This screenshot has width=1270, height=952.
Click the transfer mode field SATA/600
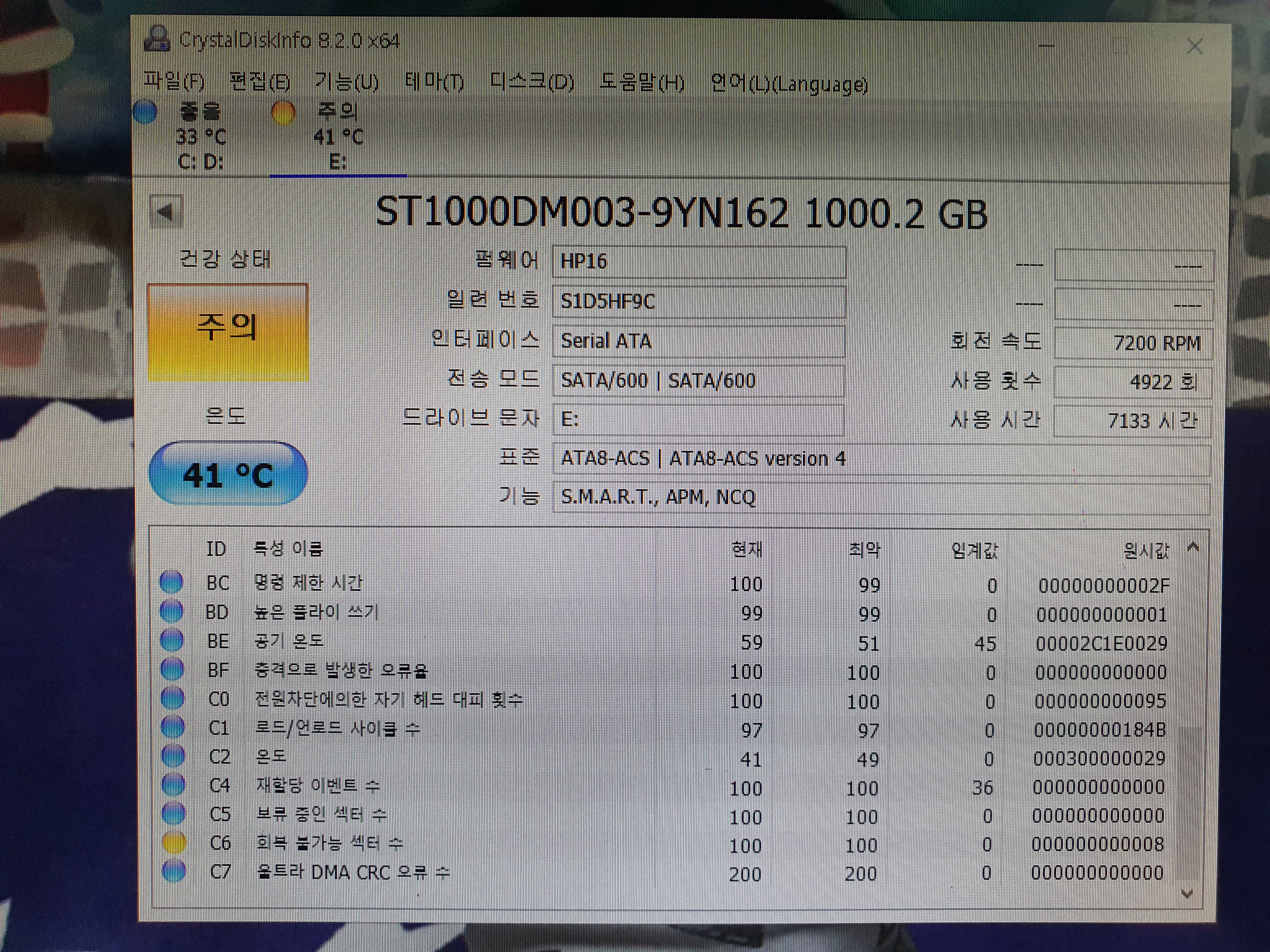699,381
